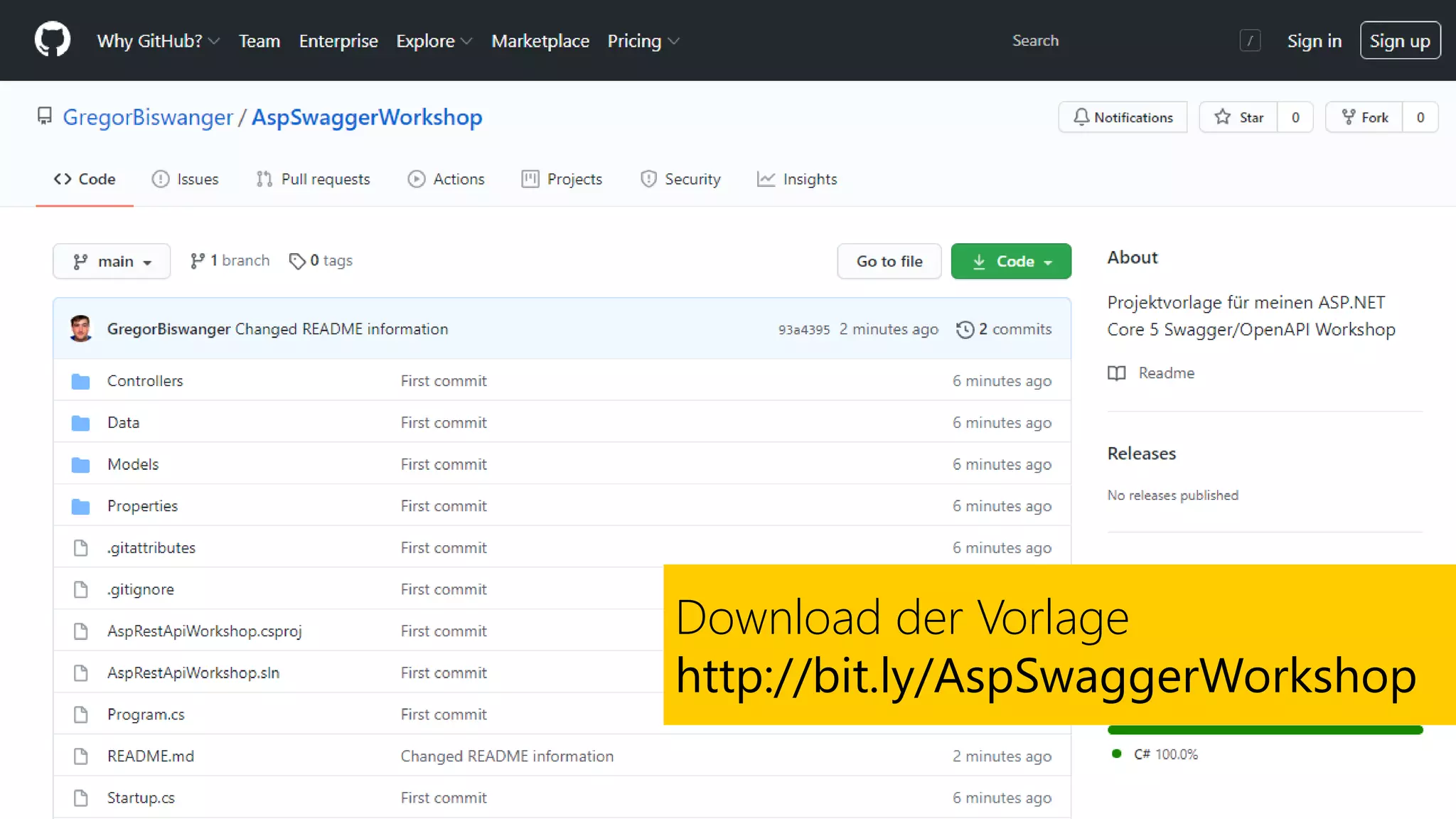Open the Pull requests tab

[313, 179]
